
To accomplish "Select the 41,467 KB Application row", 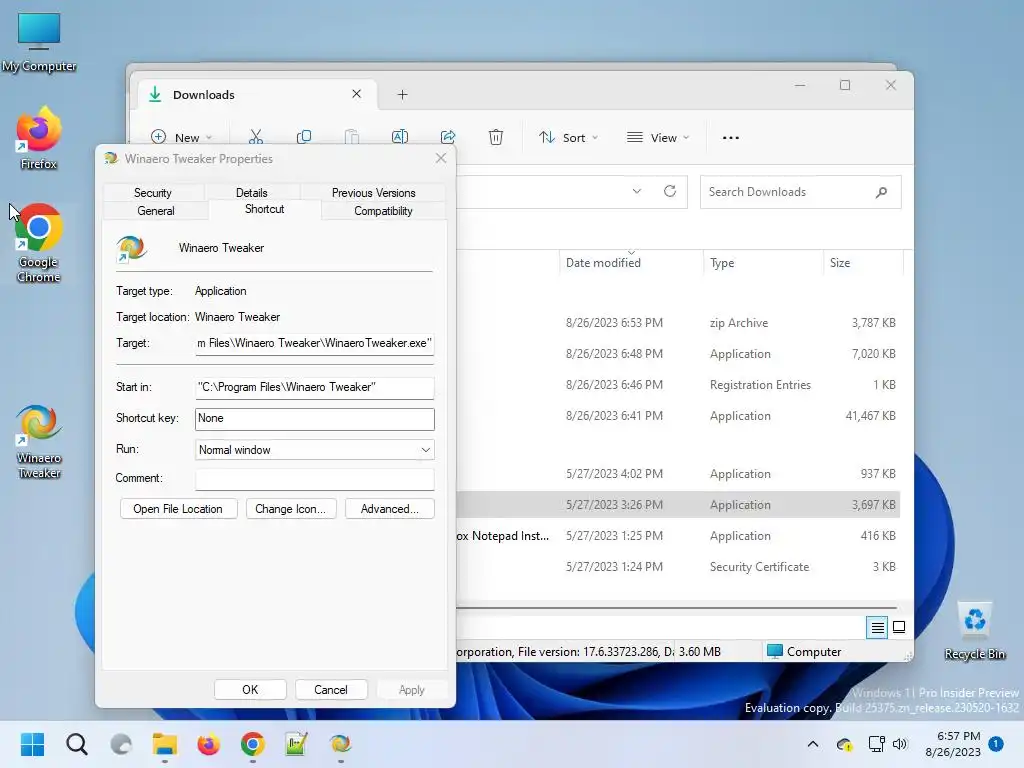I will (678, 416).
